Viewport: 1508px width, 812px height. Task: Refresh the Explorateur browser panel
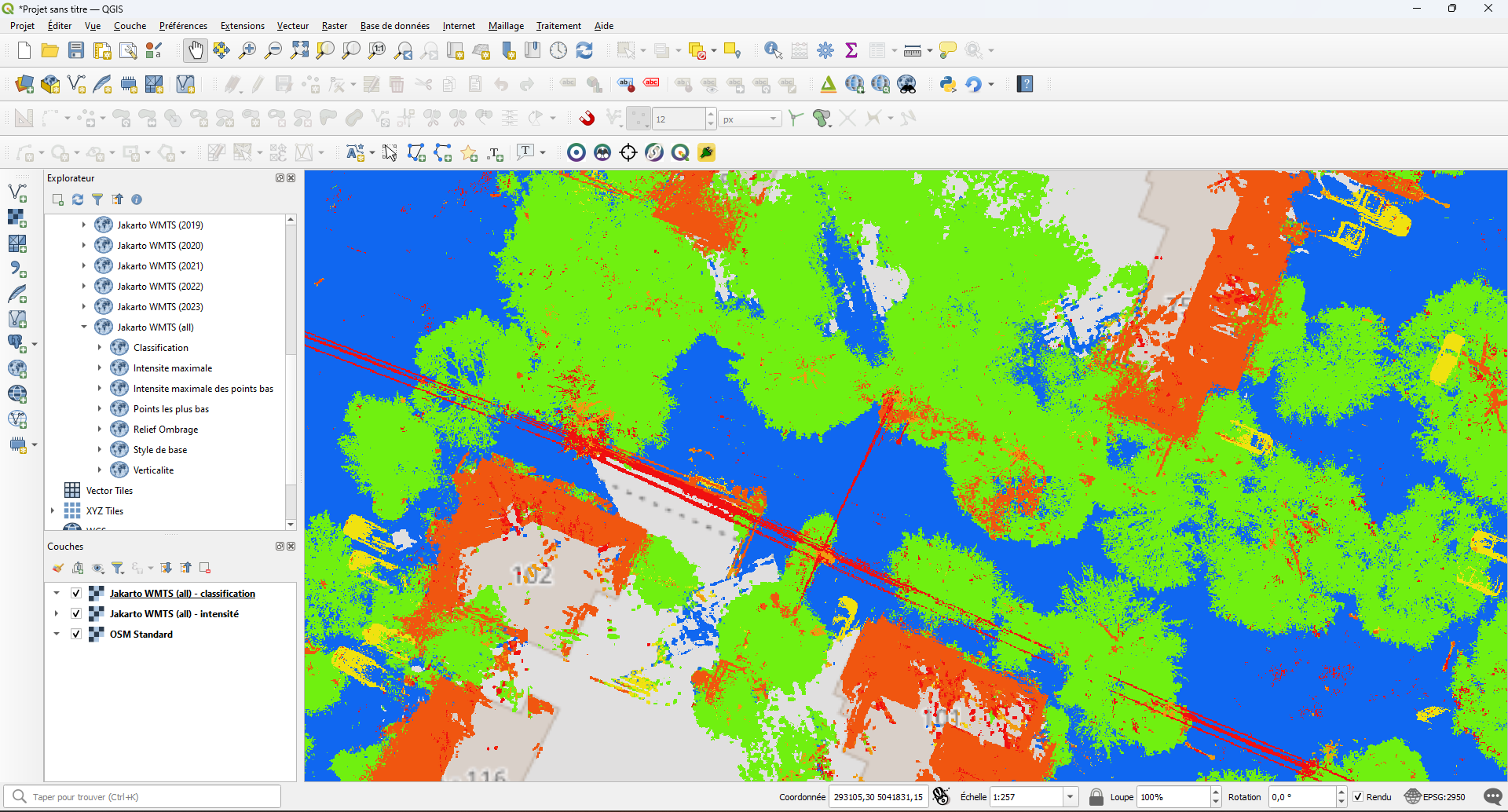click(x=78, y=199)
